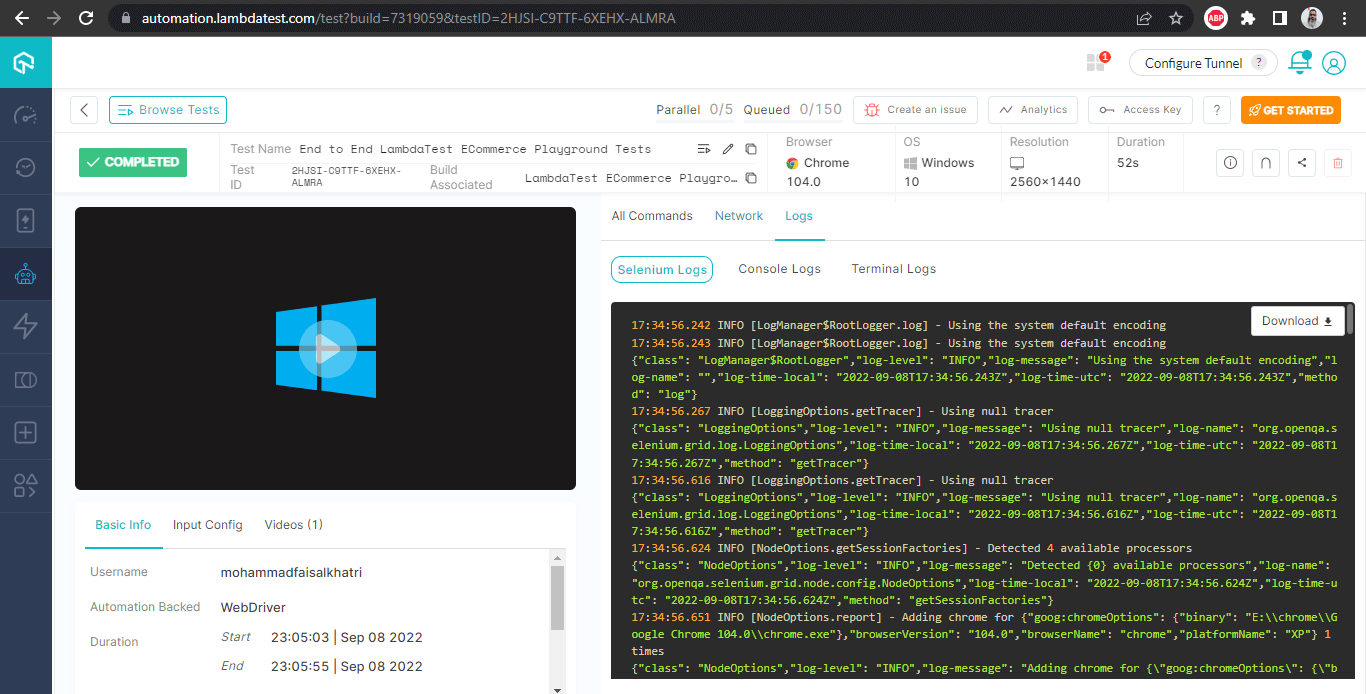Play the test execution video
The image size is (1366, 694).
tap(325, 347)
